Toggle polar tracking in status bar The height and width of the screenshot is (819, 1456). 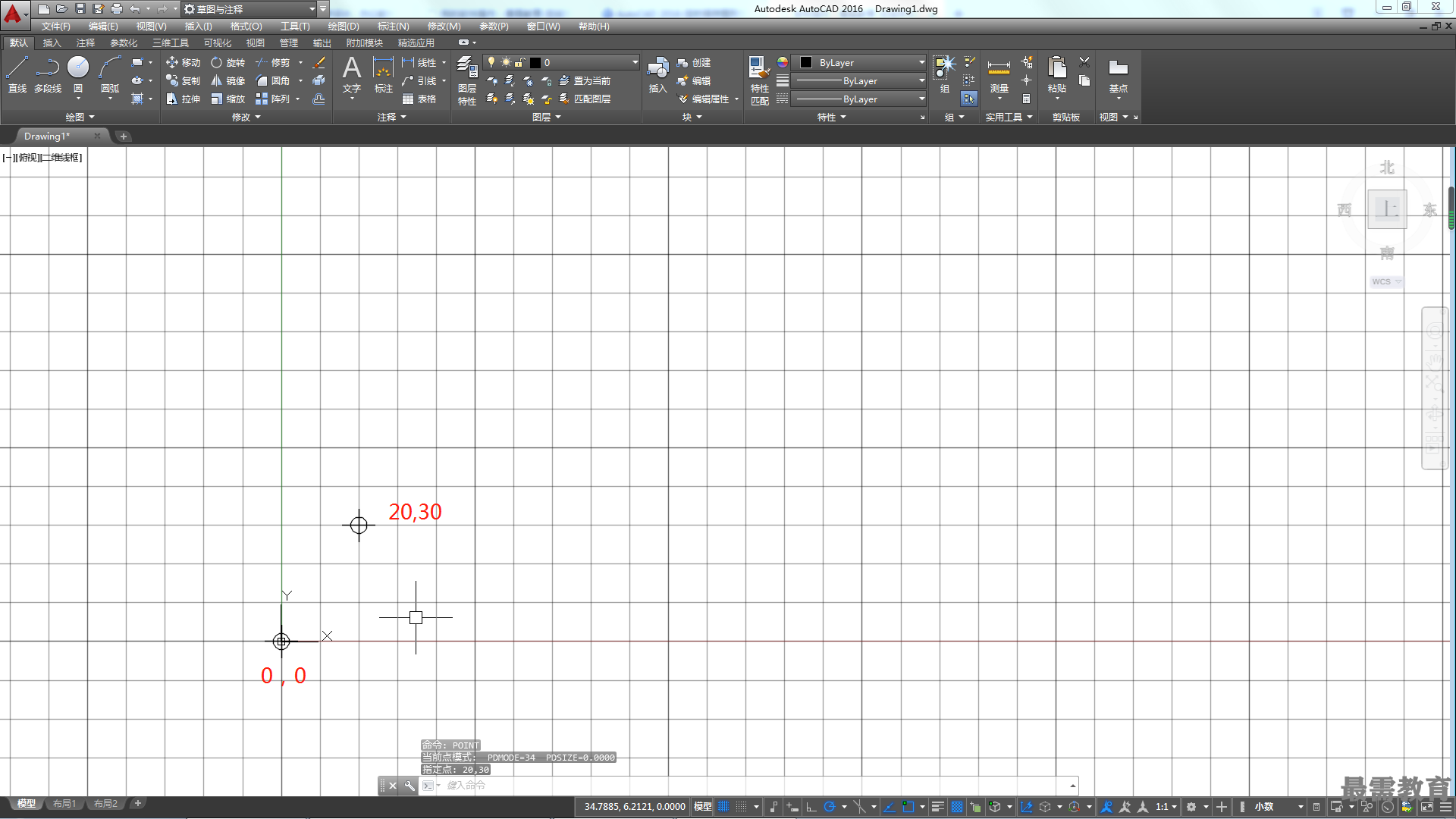pyautogui.click(x=830, y=807)
